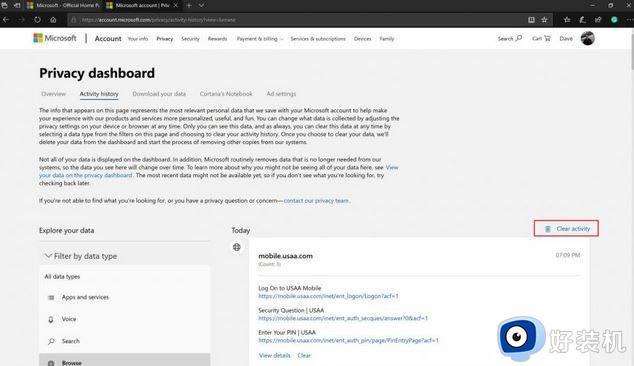
Task: Click the globe icon beside mobile.usaa.com entry
Action: [237, 247]
